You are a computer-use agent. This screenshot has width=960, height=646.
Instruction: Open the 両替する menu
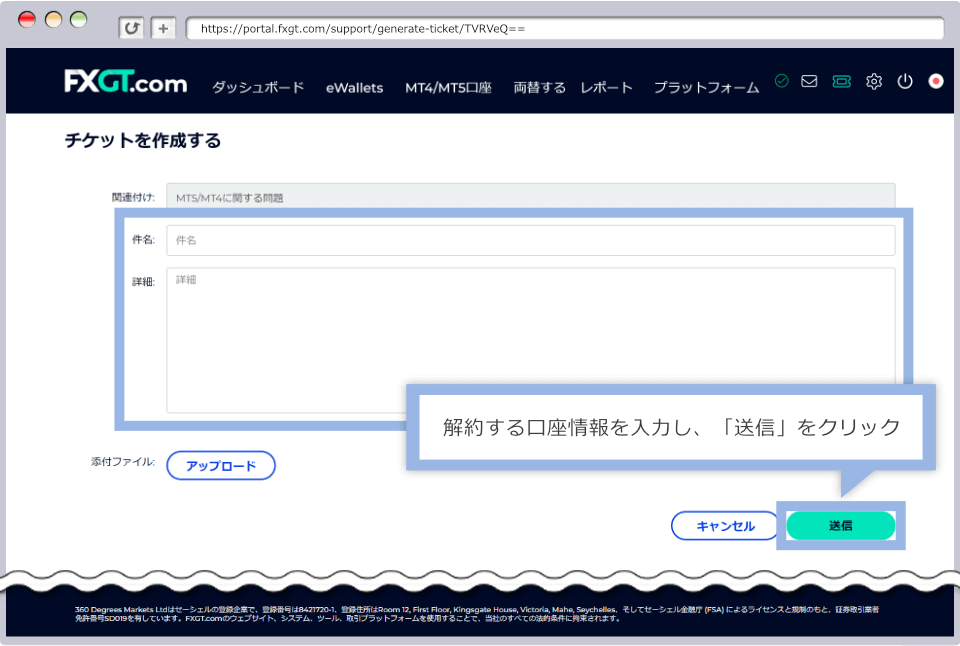pyautogui.click(x=539, y=88)
